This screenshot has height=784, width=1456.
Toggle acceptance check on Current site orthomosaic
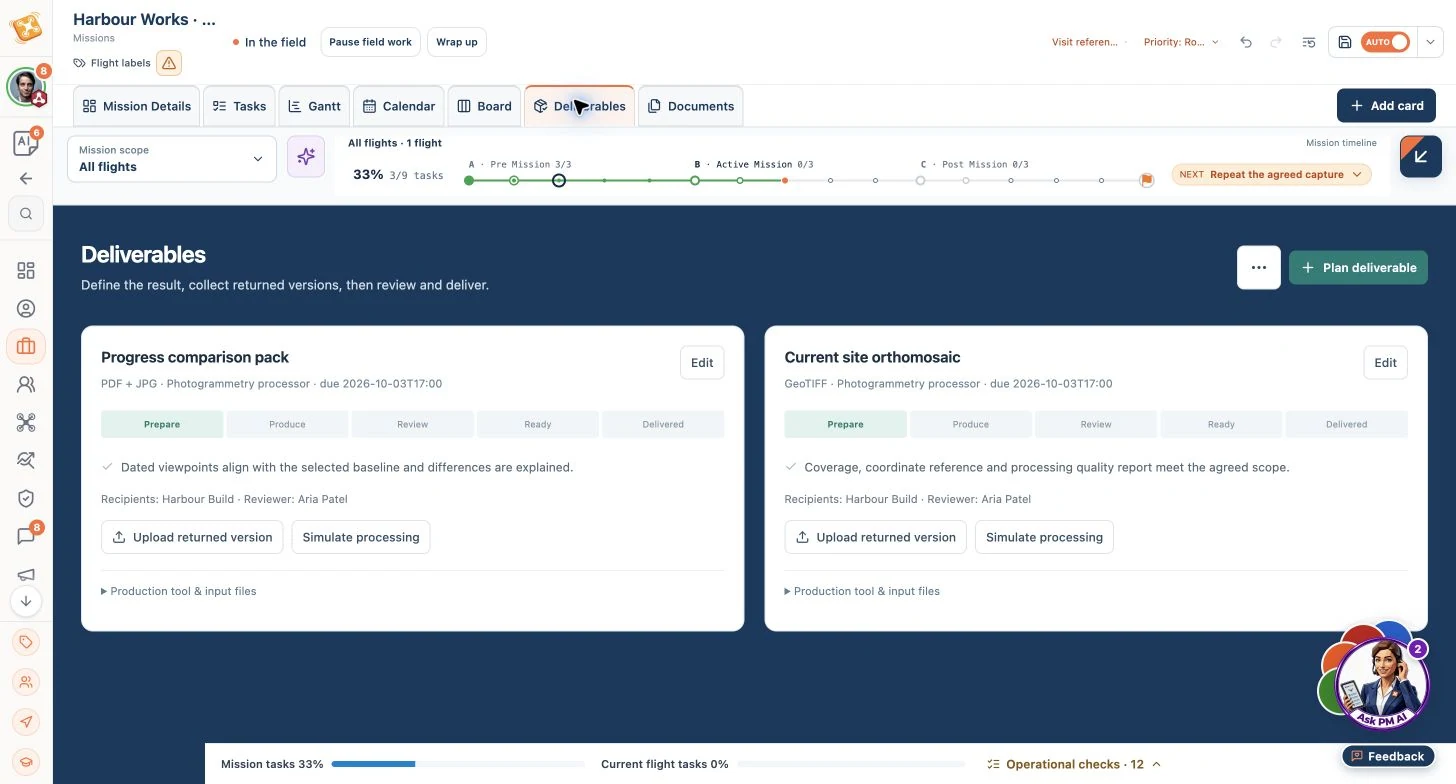[791, 467]
